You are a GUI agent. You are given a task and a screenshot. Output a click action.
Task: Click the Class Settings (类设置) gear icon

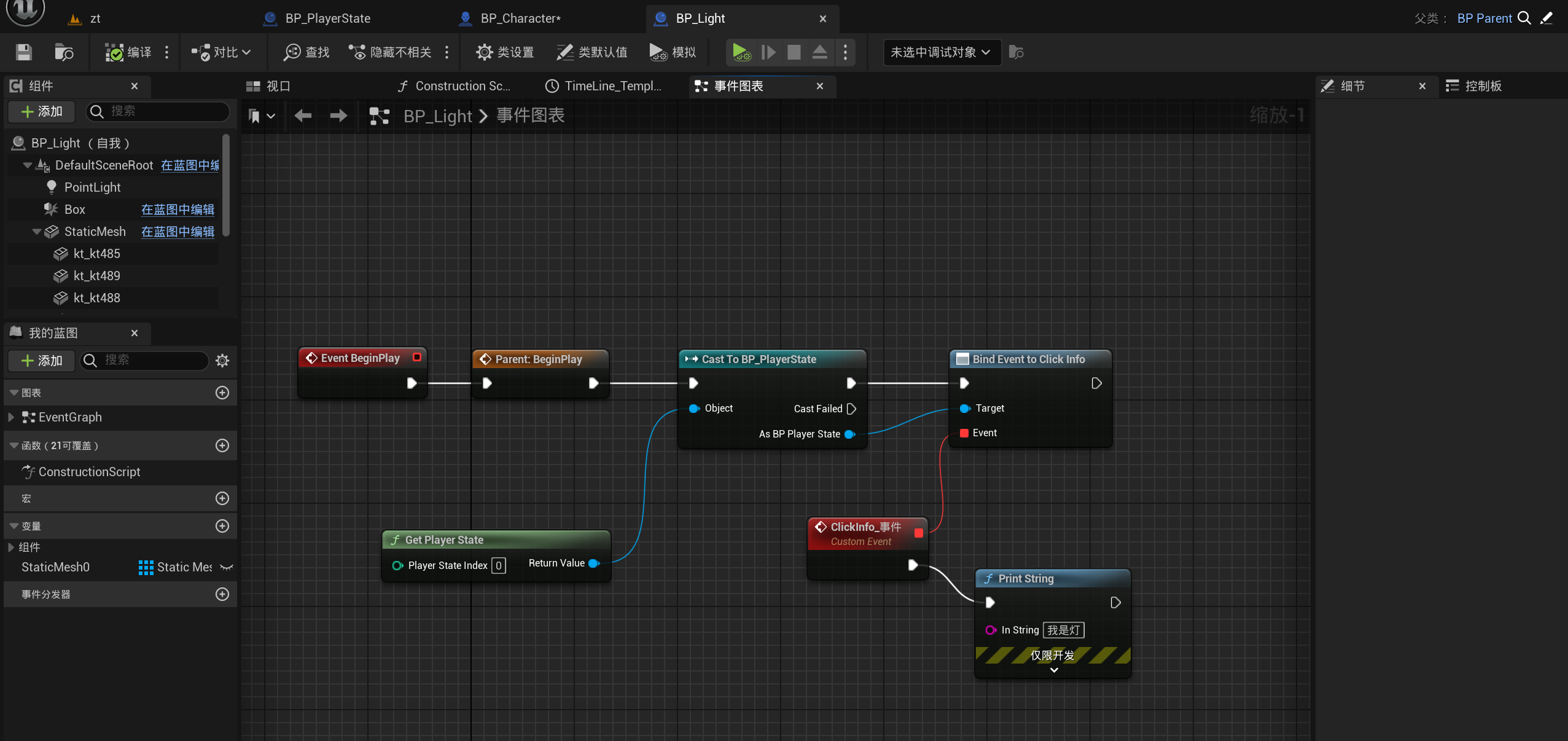pos(484,52)
